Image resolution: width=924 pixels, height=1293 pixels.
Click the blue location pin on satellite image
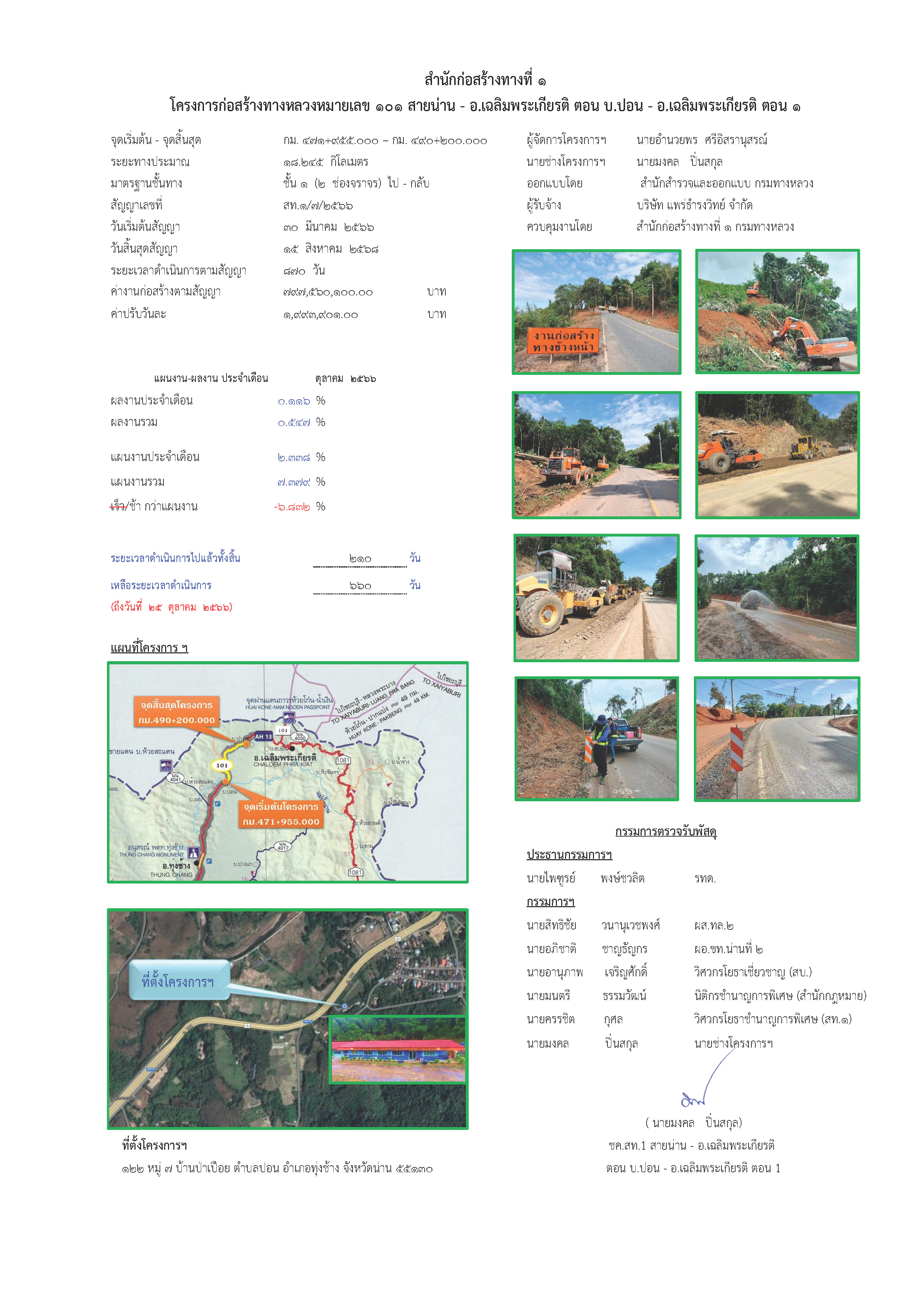(x=344, y=1006)
